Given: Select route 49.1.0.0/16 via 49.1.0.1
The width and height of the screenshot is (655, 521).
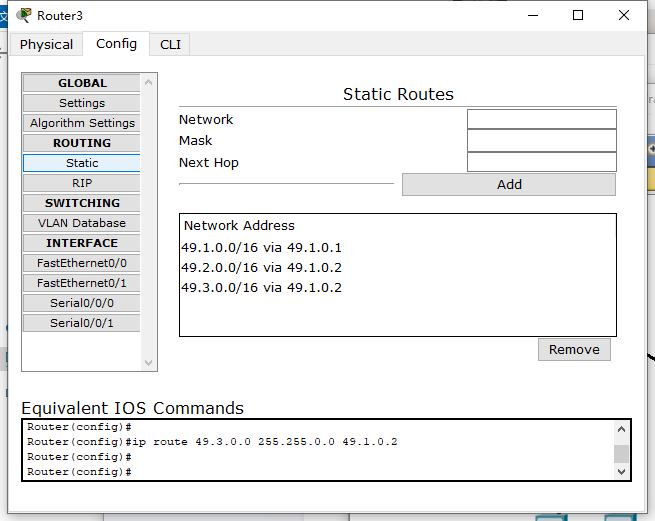Looking at the screenshot, I should (261, 248).
